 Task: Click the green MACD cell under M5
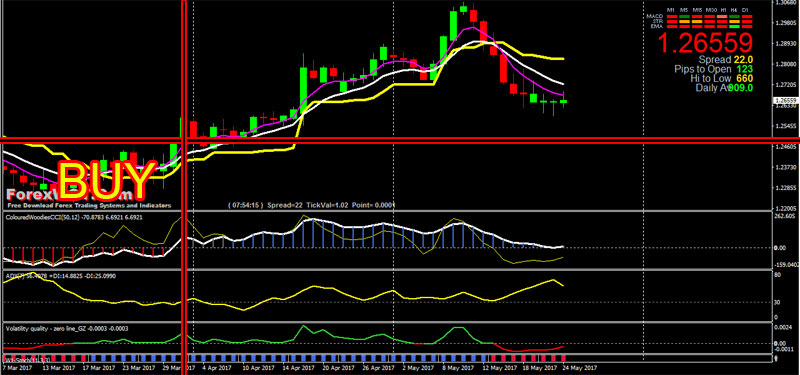click(684, 16)
